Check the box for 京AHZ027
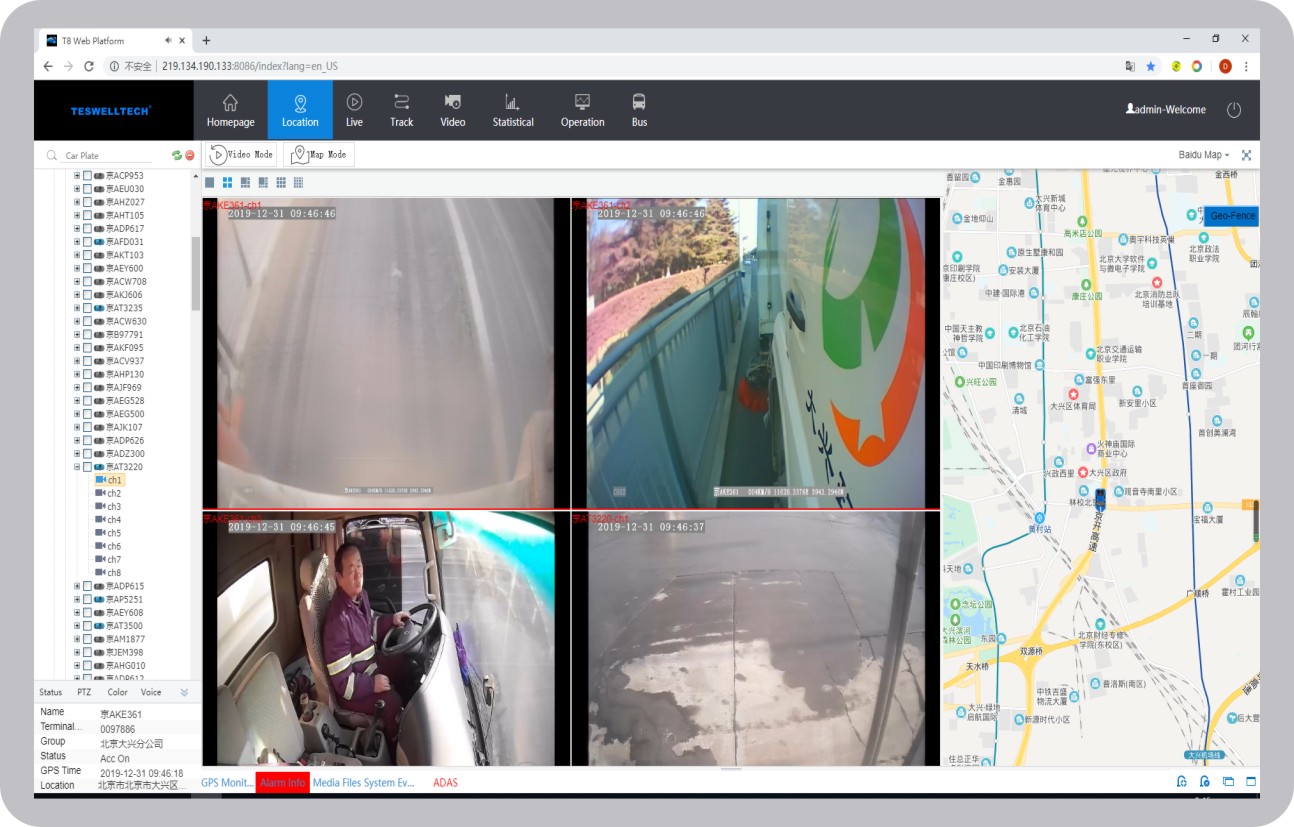The height and width of the screenshot is (827, 1294). click(x=87, y=202)
